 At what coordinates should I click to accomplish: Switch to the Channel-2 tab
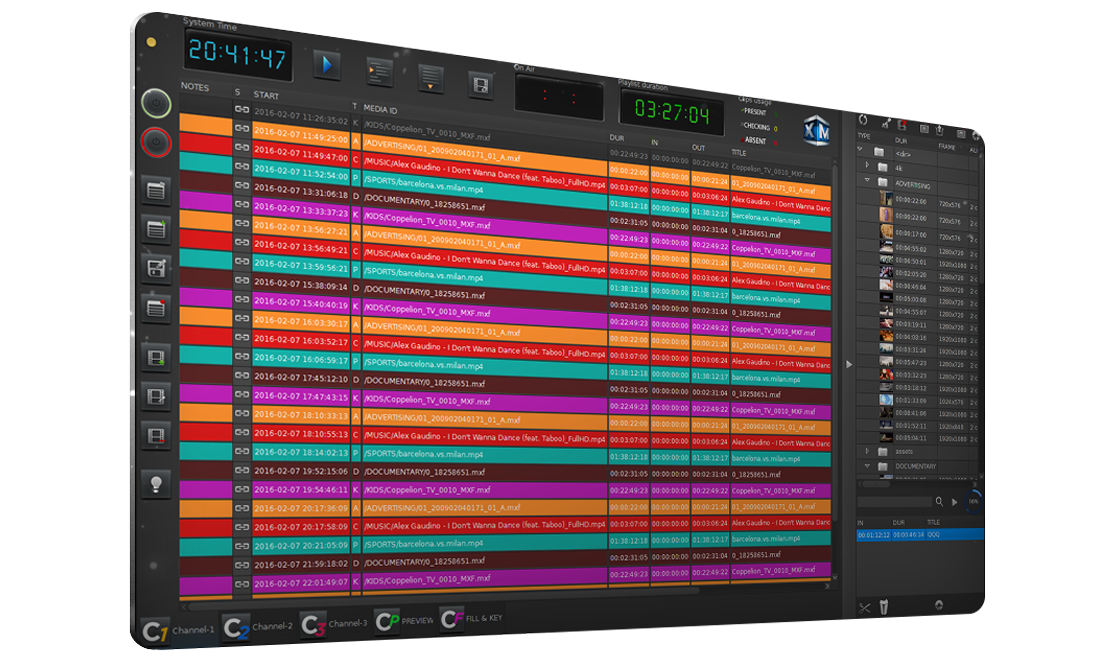pyautogui.click(x=259, y=626)
